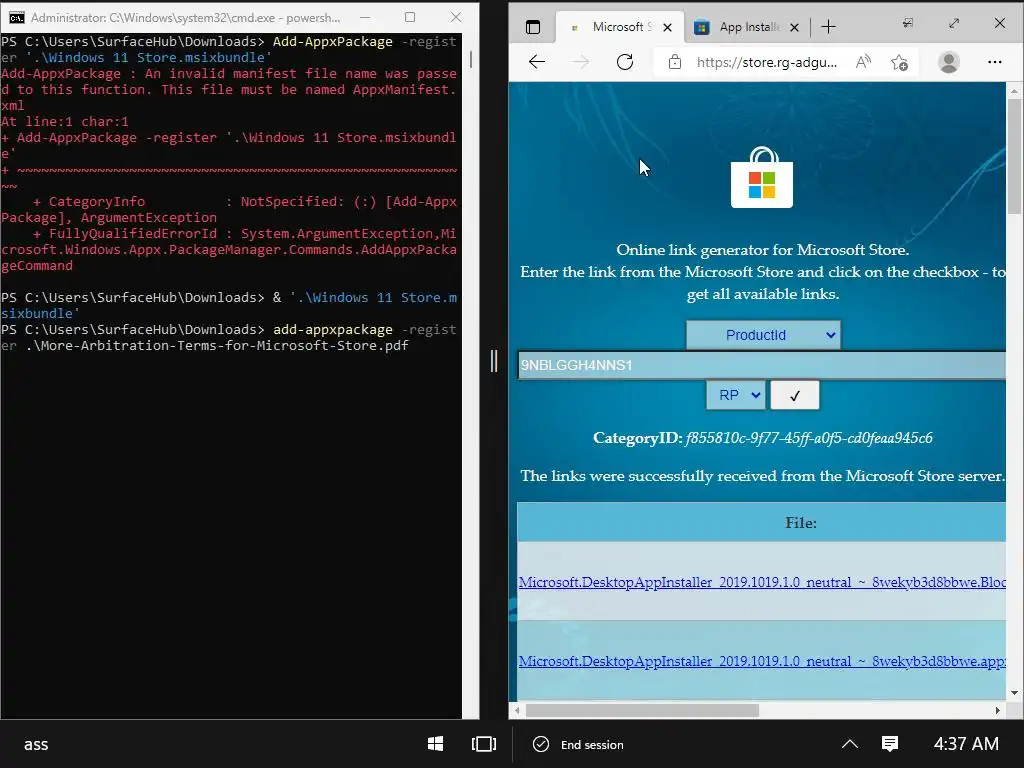
Task: Open Read Aloud icon in address bar
Action: (863, 62)
